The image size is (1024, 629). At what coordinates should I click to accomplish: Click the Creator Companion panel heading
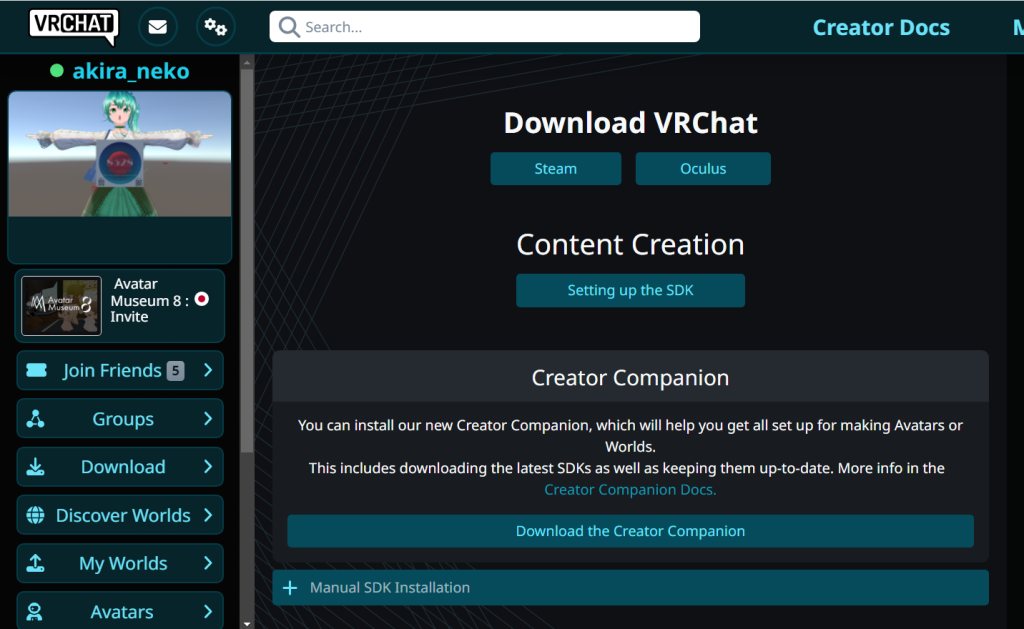pos(630,378)
